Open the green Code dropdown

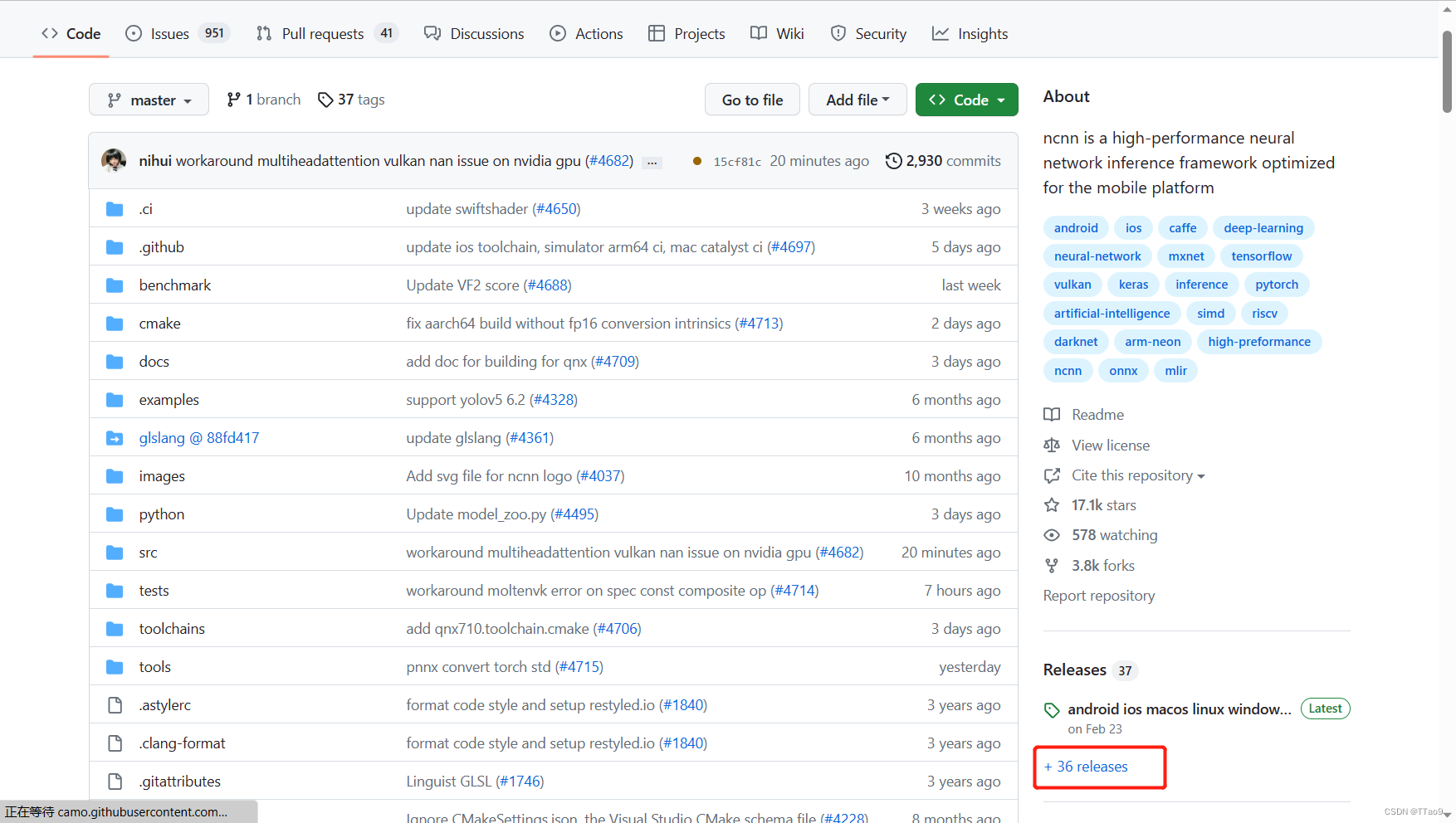pos(967,100)
